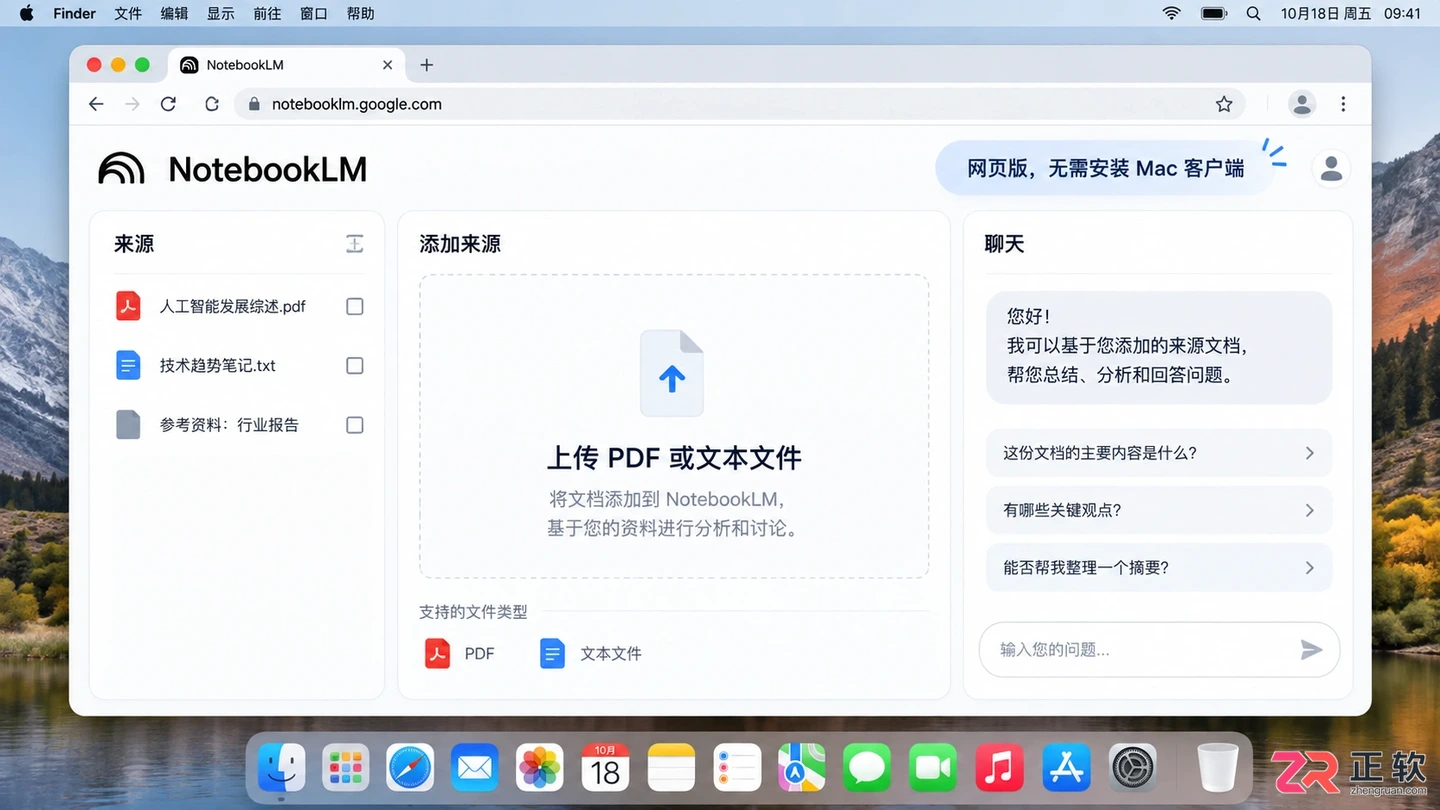Launch Safari from the Dock
1440x810 pixels.
point(410,768)
